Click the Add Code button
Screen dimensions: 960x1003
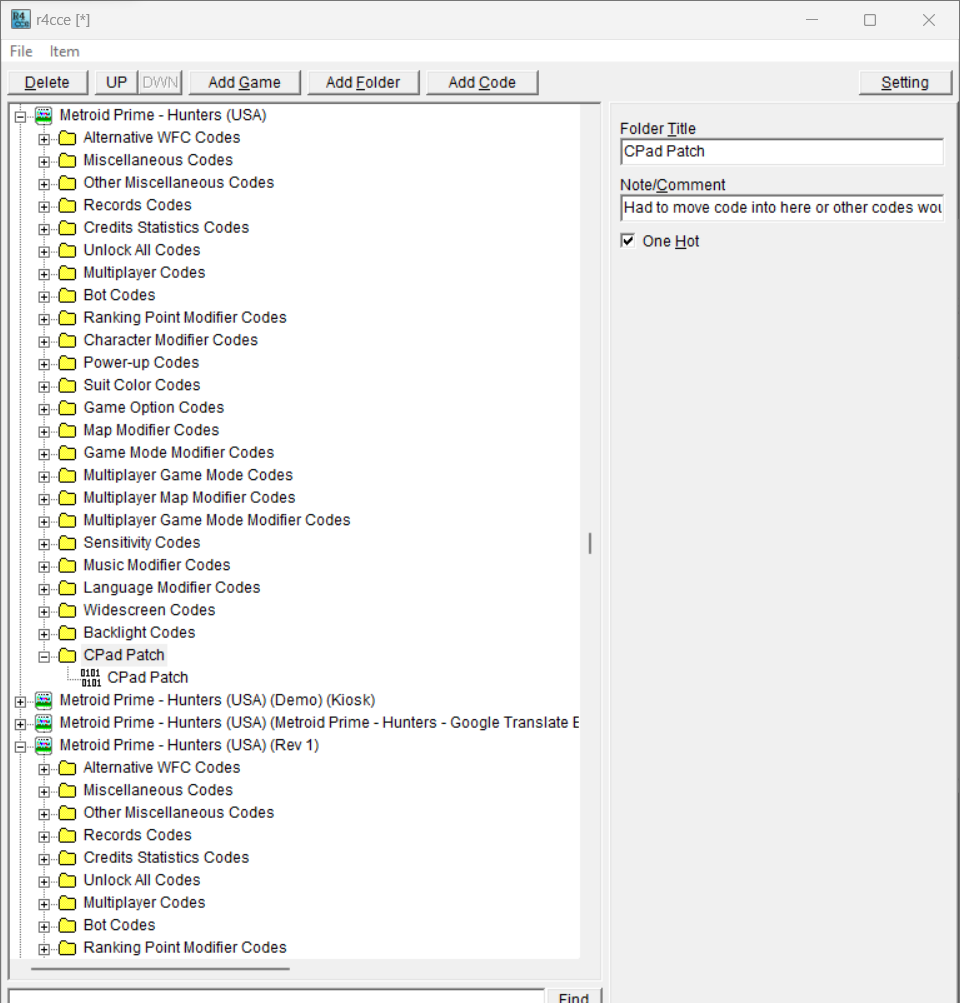point(482,83)
